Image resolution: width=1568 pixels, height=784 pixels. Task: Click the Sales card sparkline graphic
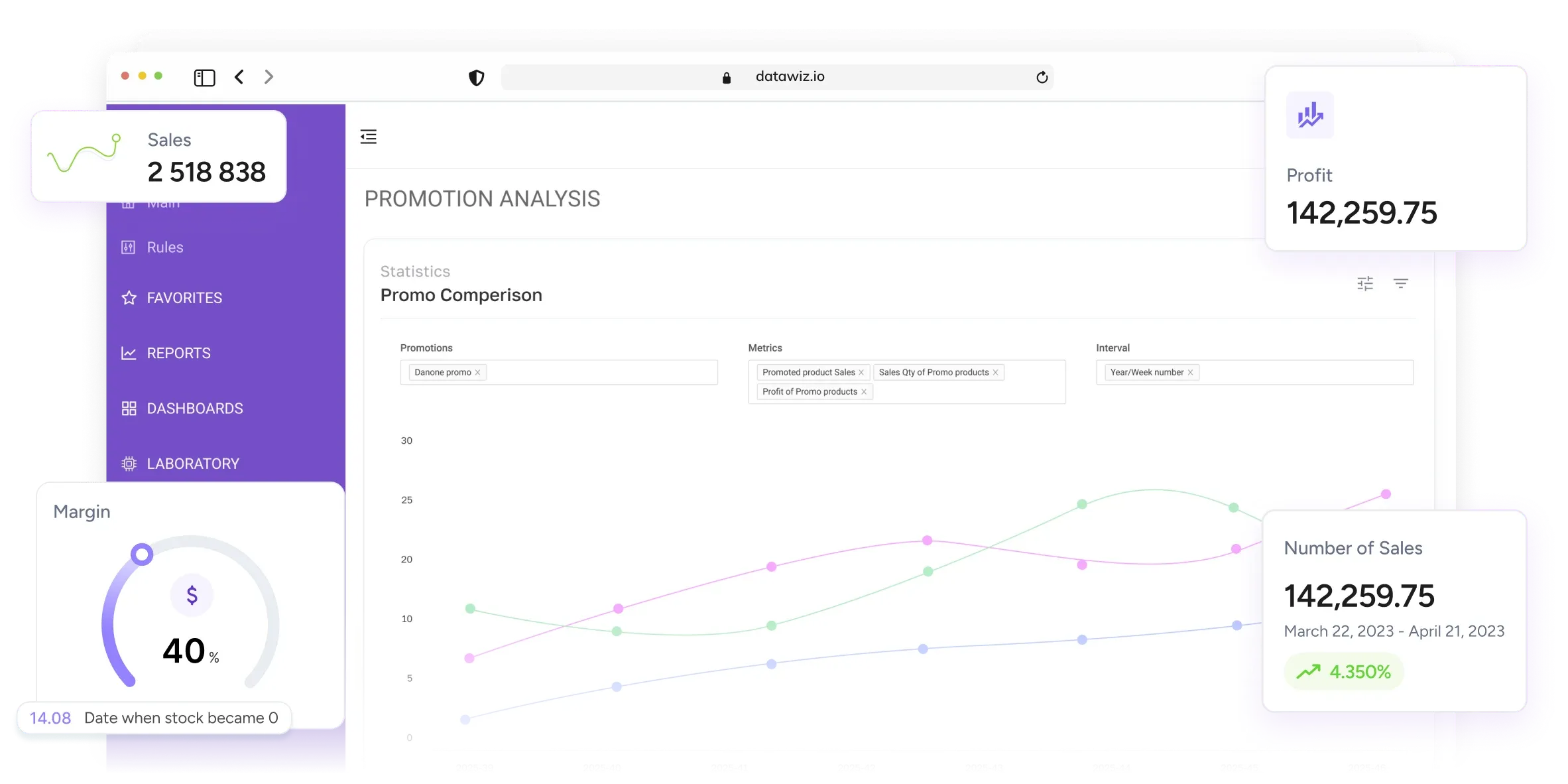click(84, 153)
